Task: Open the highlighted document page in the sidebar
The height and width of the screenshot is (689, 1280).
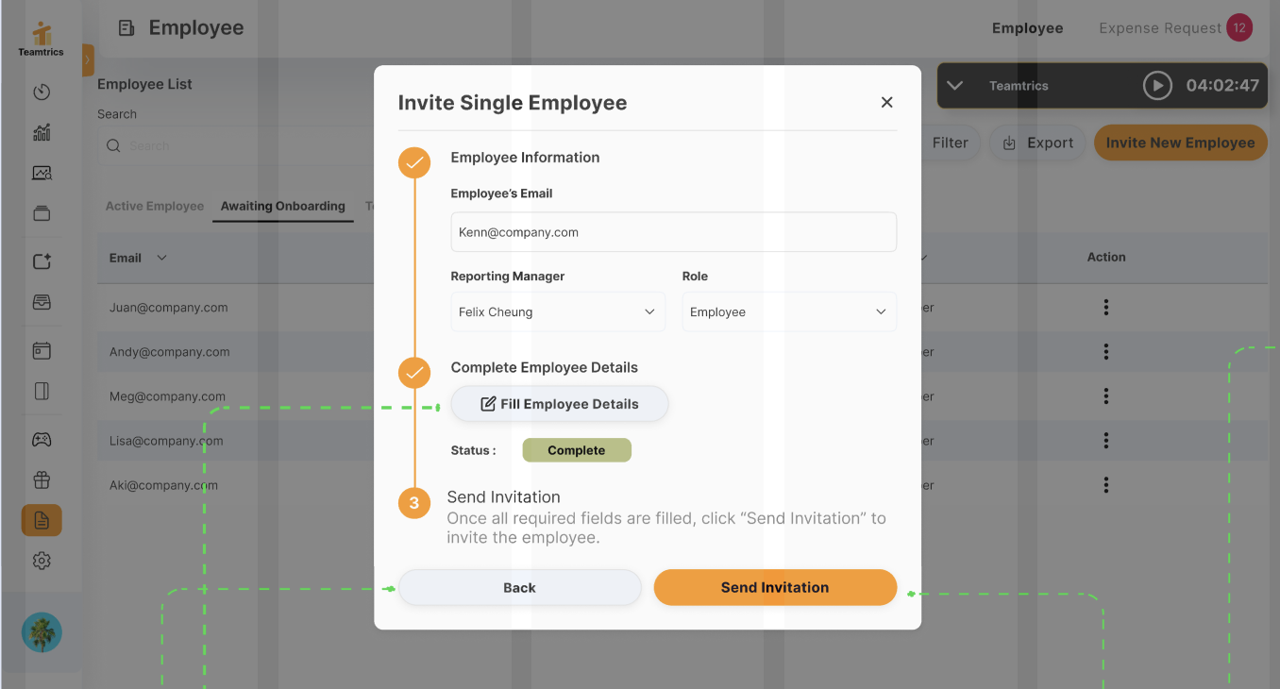Action: [41, 520]
